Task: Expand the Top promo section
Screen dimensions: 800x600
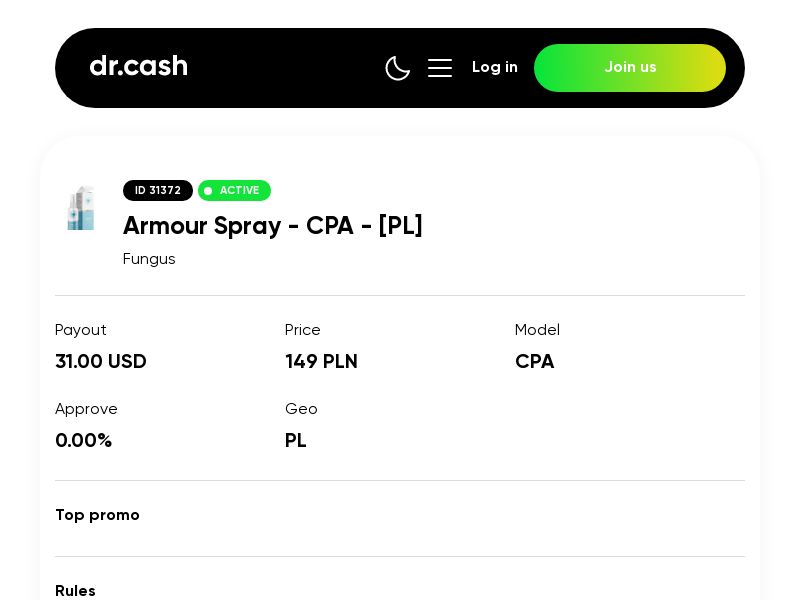Action: click(x=97, y=515)
